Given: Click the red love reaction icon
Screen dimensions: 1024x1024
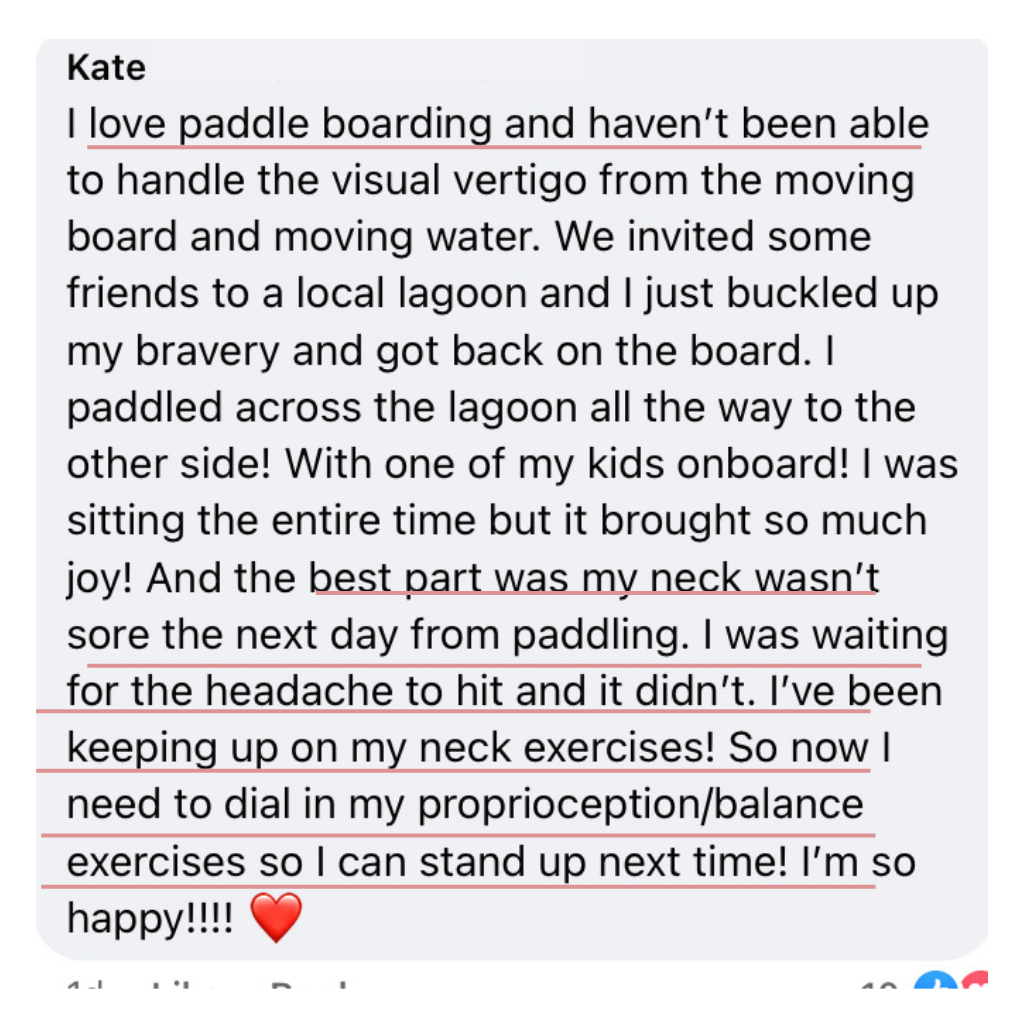Looking at the screenshot, I should (974, 980).
